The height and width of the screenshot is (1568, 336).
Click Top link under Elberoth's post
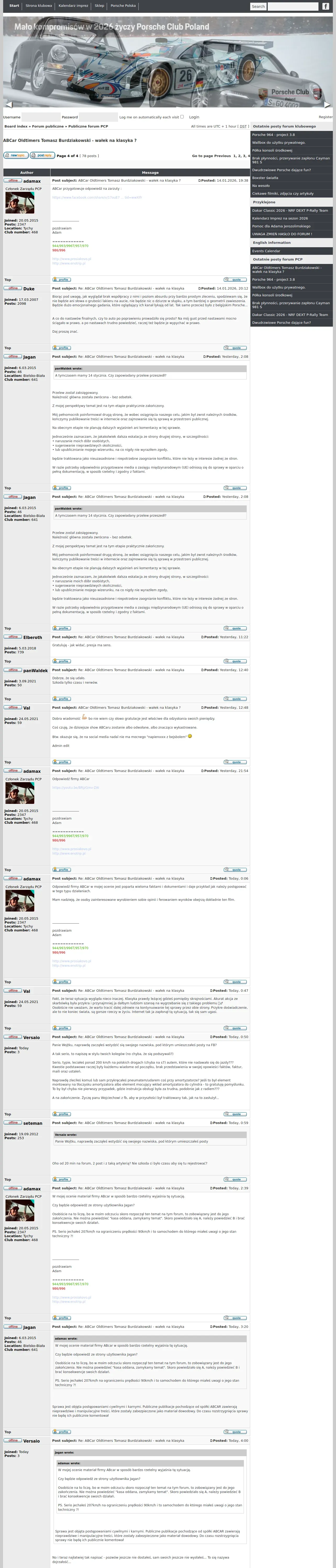point(8,661)
